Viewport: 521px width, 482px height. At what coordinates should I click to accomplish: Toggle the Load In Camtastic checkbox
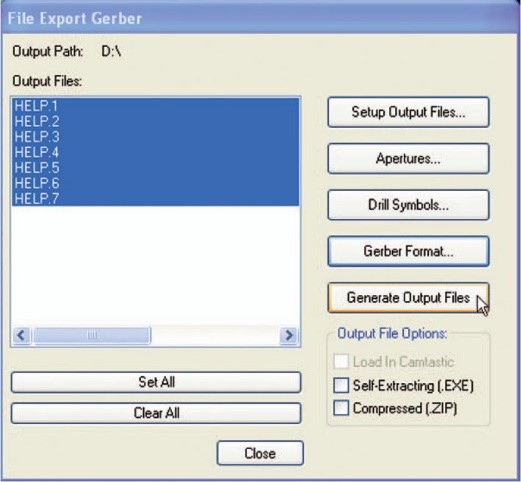[341, 362]
